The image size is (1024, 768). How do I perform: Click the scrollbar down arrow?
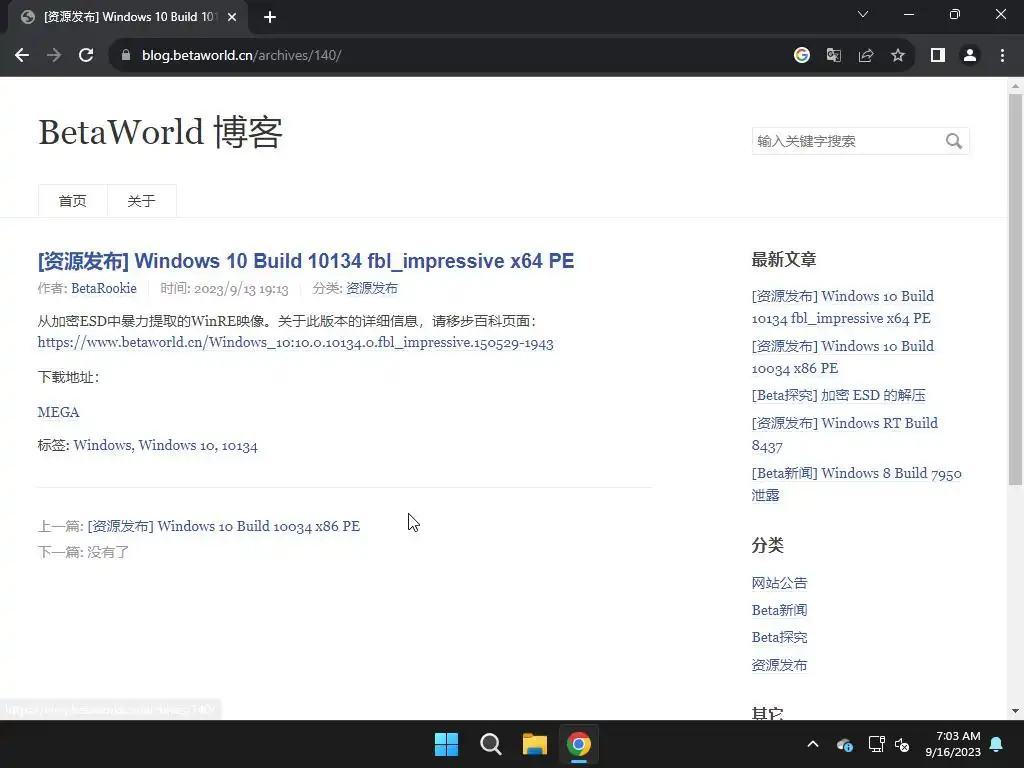click(1015, 711)
